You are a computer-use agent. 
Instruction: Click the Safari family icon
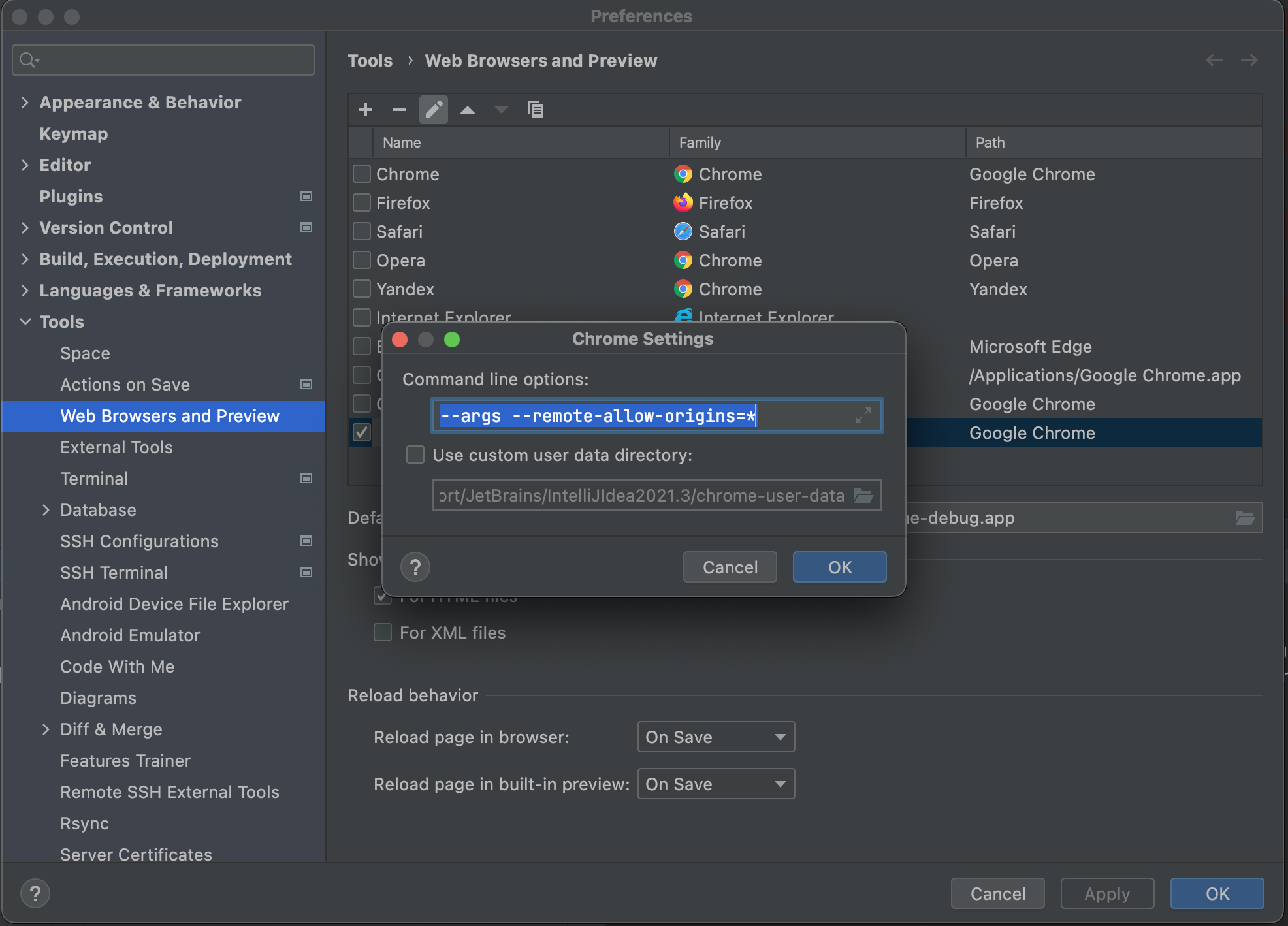(x=683, y=232)
